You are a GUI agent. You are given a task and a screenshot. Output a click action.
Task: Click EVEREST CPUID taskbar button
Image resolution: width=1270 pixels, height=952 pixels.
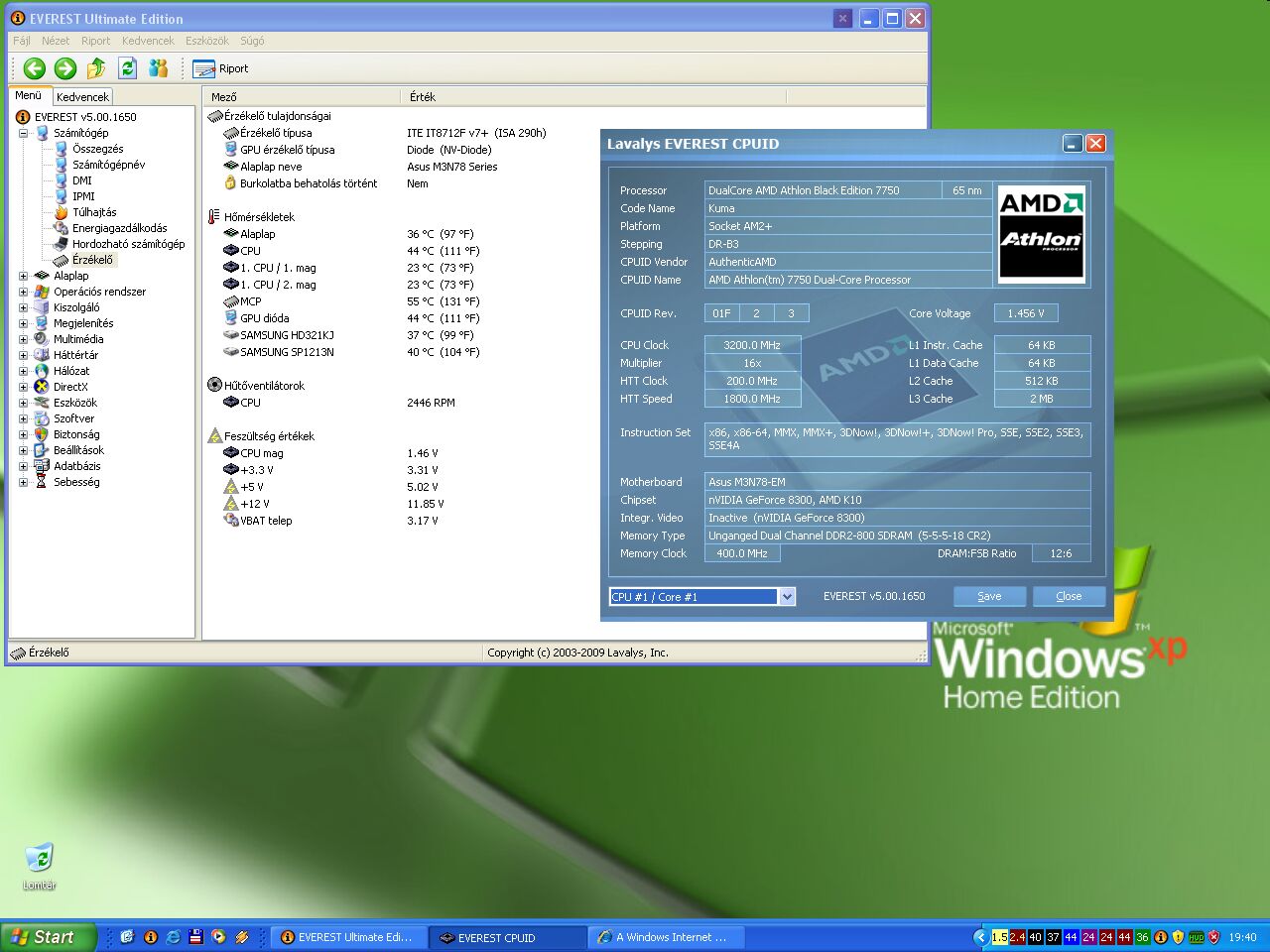pos(508,937)
